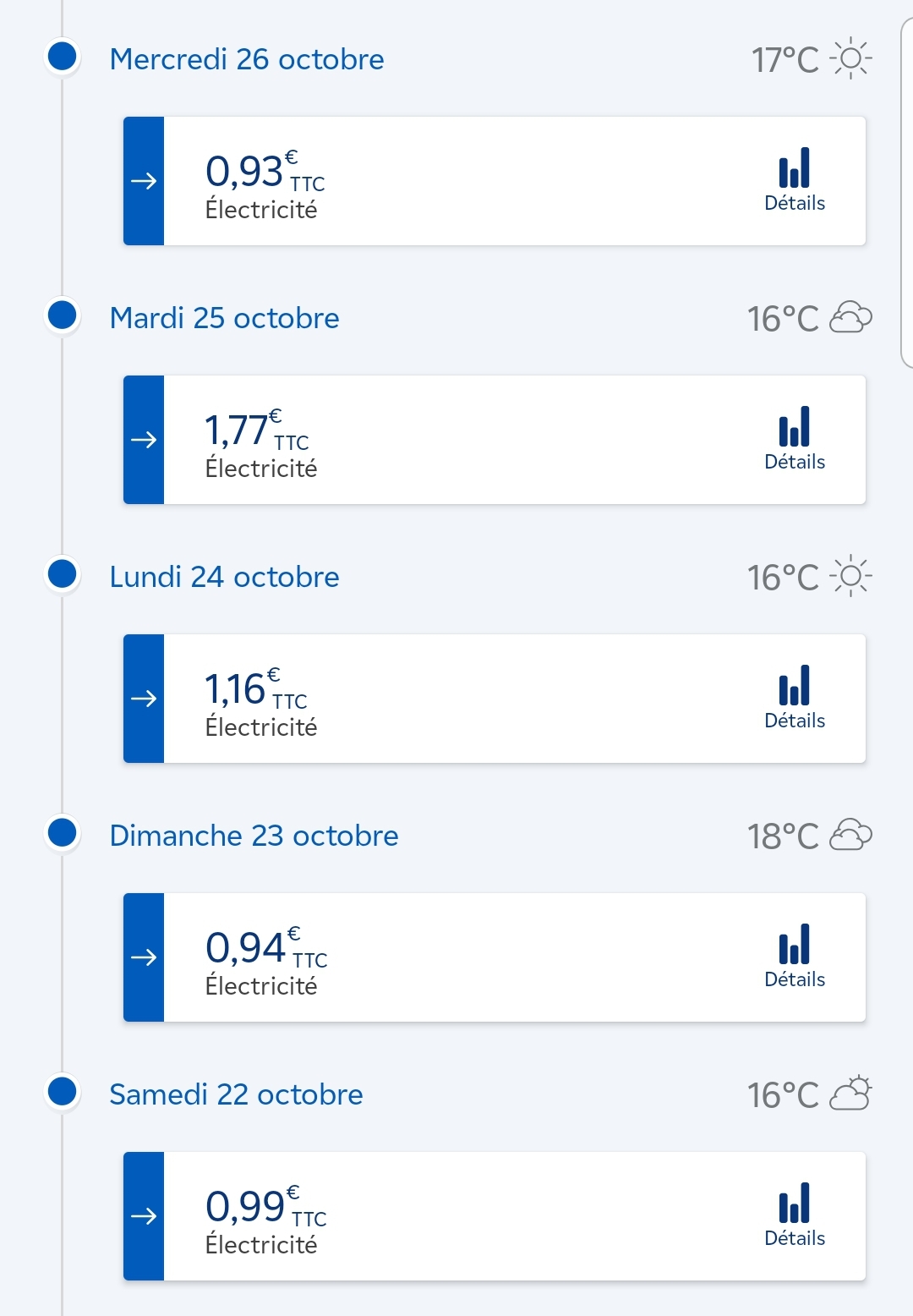Click timeline dot for Lundi 24 octobre
Viewport: 913px width, 1316px height.
point(63,573)
